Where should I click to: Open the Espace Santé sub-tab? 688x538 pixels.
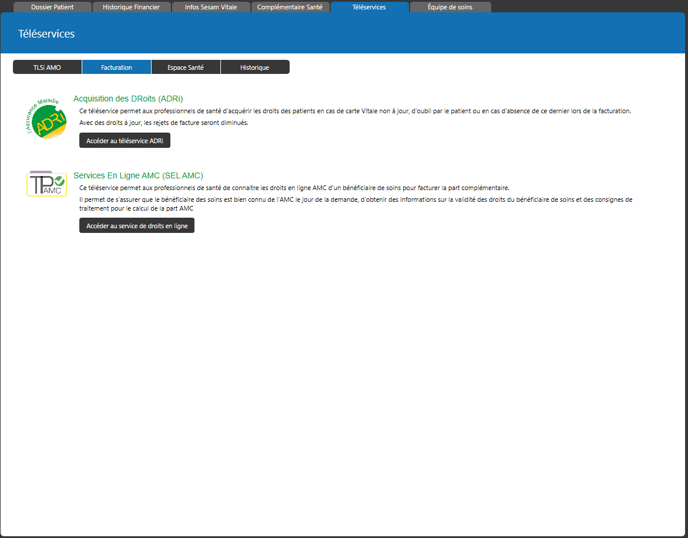(x=186, y=67)
